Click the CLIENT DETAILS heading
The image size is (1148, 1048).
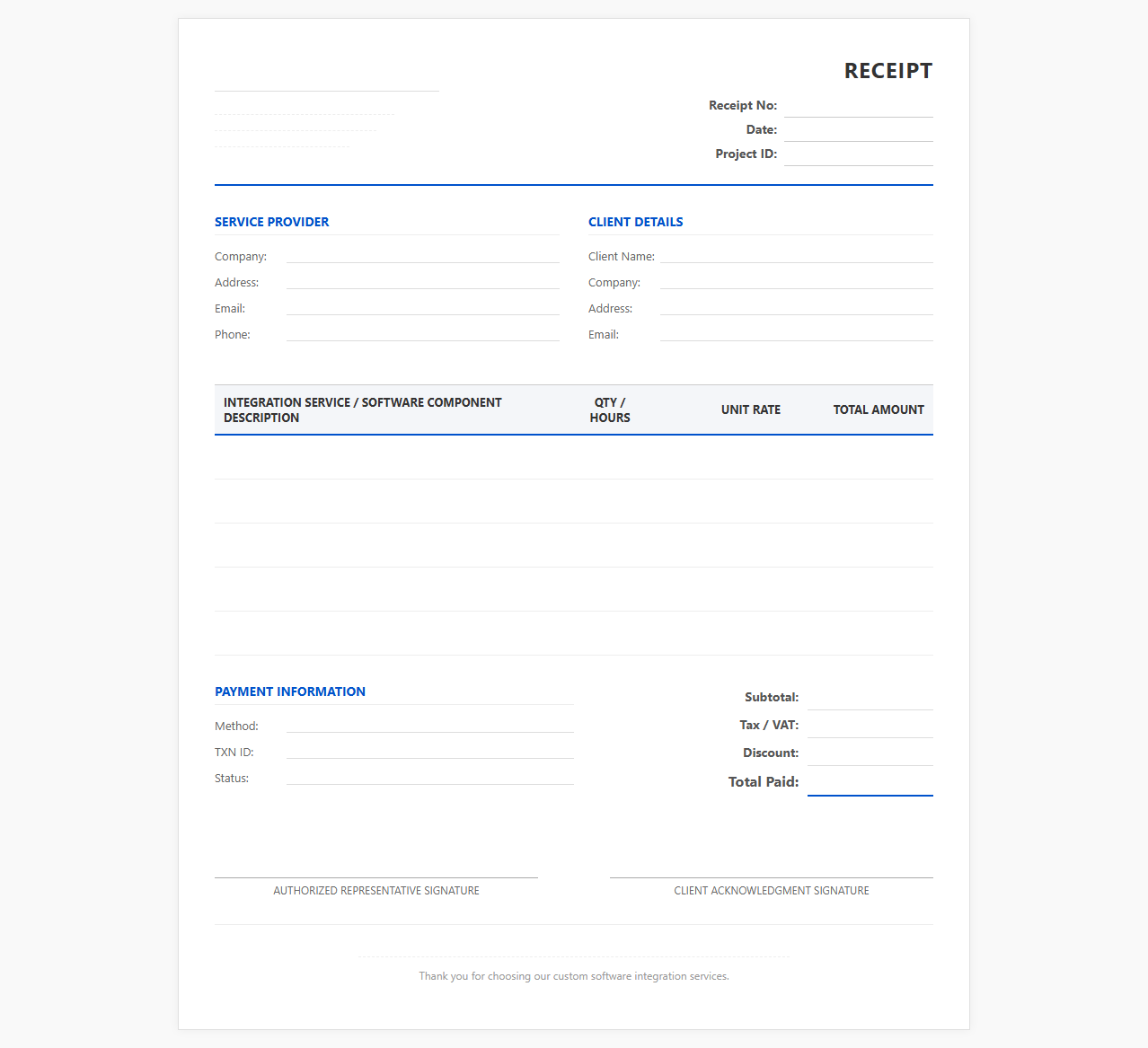click(635, 222)
